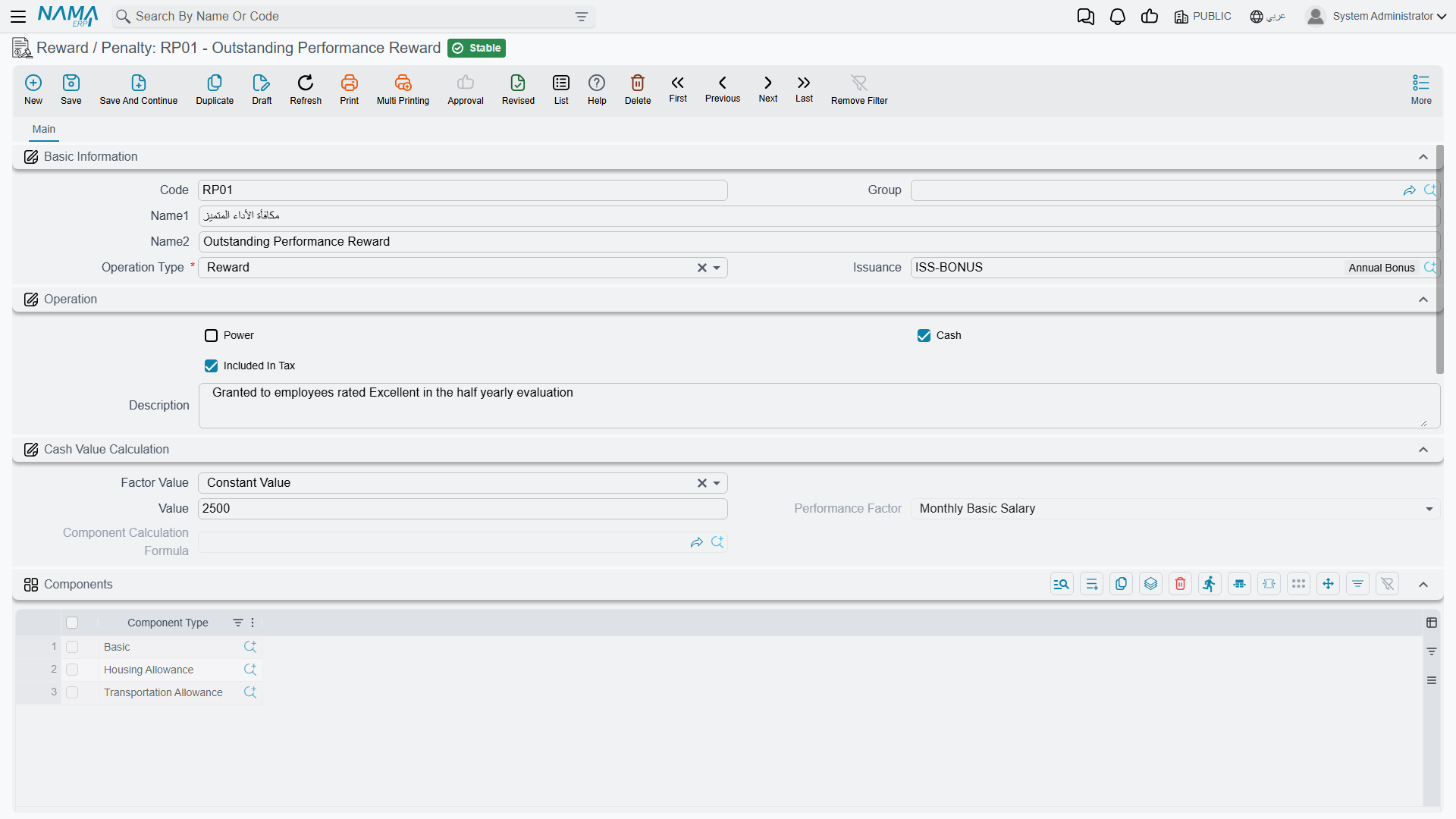Open the notifications bell
The width and height of the screenshot is (1456, 819).
(1117, 17)
